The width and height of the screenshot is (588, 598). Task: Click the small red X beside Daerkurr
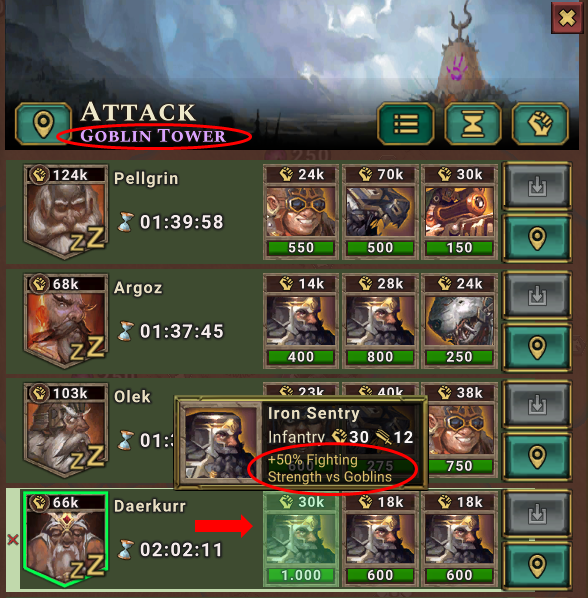click(x=13, y=539)
